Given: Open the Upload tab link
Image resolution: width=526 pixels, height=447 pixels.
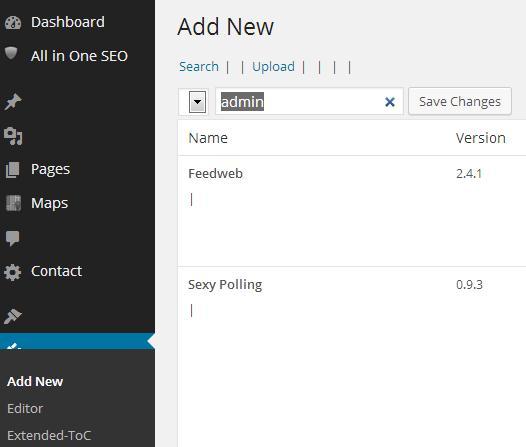Looking at the screenshot, I should (x=273, y=66).
